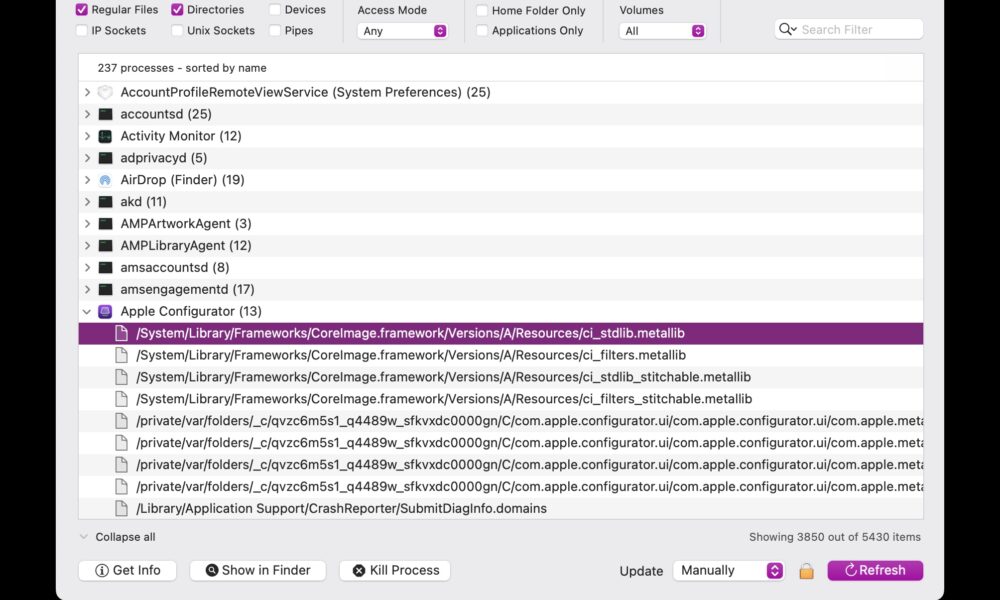Image resolution: width=1000 pixels, height=600 pixels.
Task: Expand the amsengagementd (17) process
Action: (87, 289)
